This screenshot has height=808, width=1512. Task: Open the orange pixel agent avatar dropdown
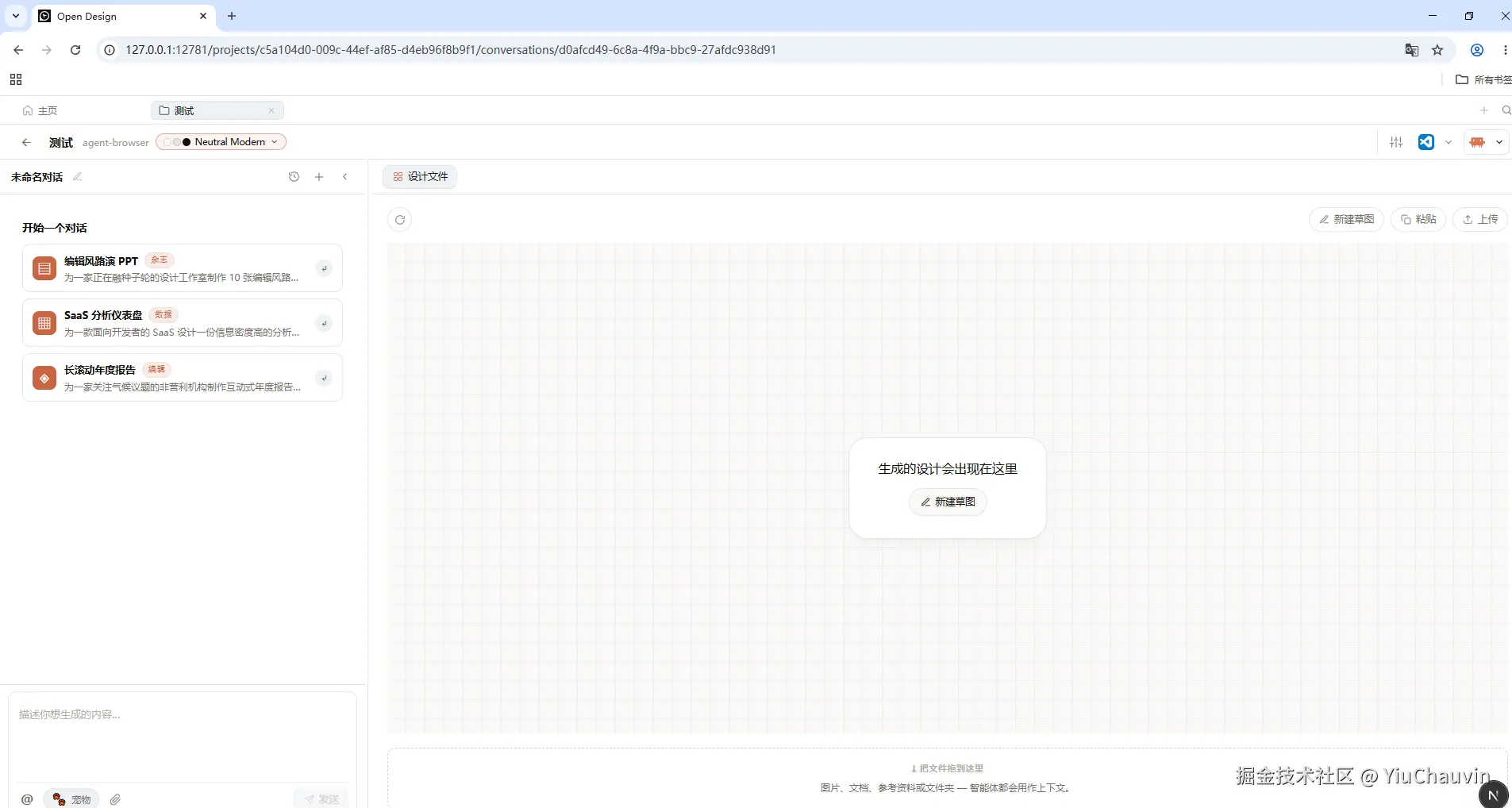coord(1486,142)
